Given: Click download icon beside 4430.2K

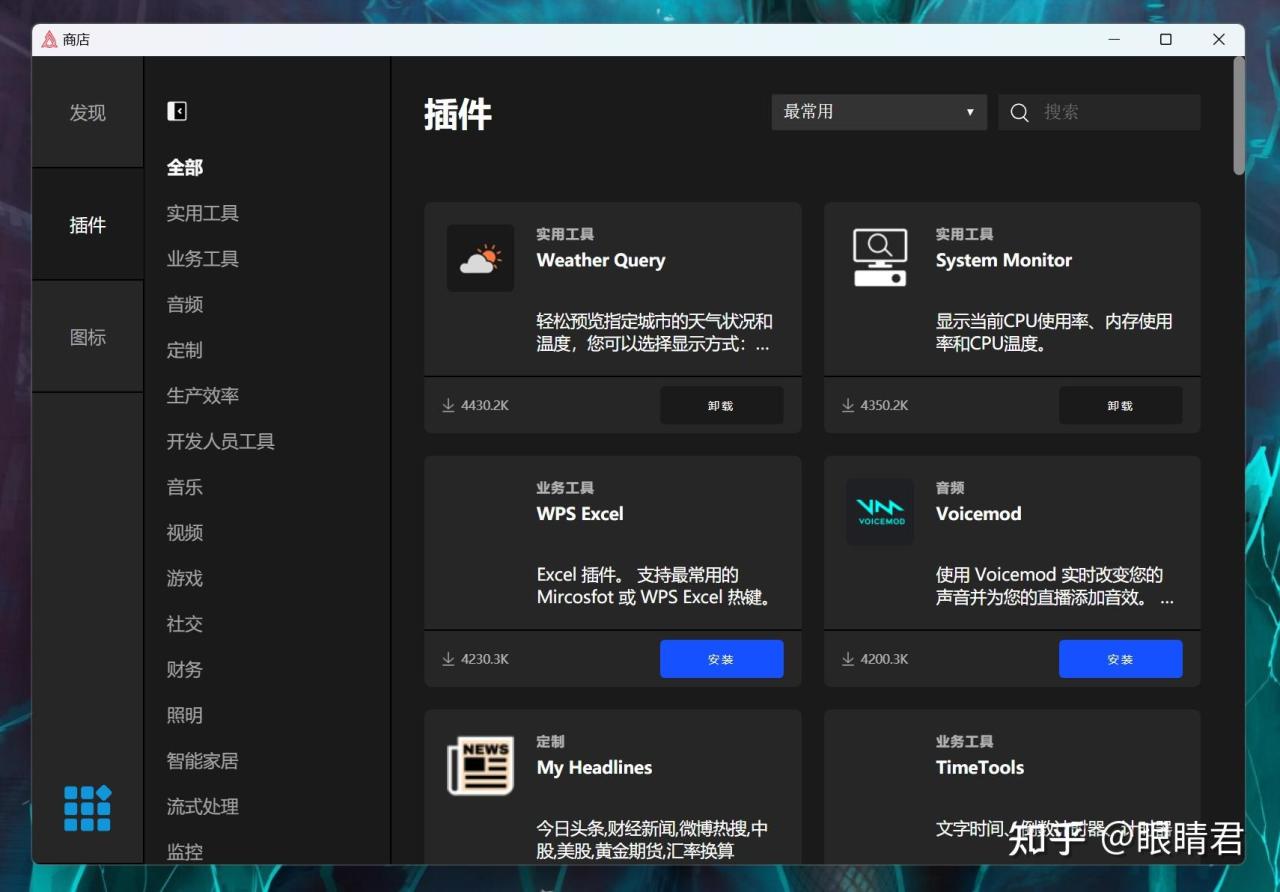Looking at the screenshot, I should [448, 405].
